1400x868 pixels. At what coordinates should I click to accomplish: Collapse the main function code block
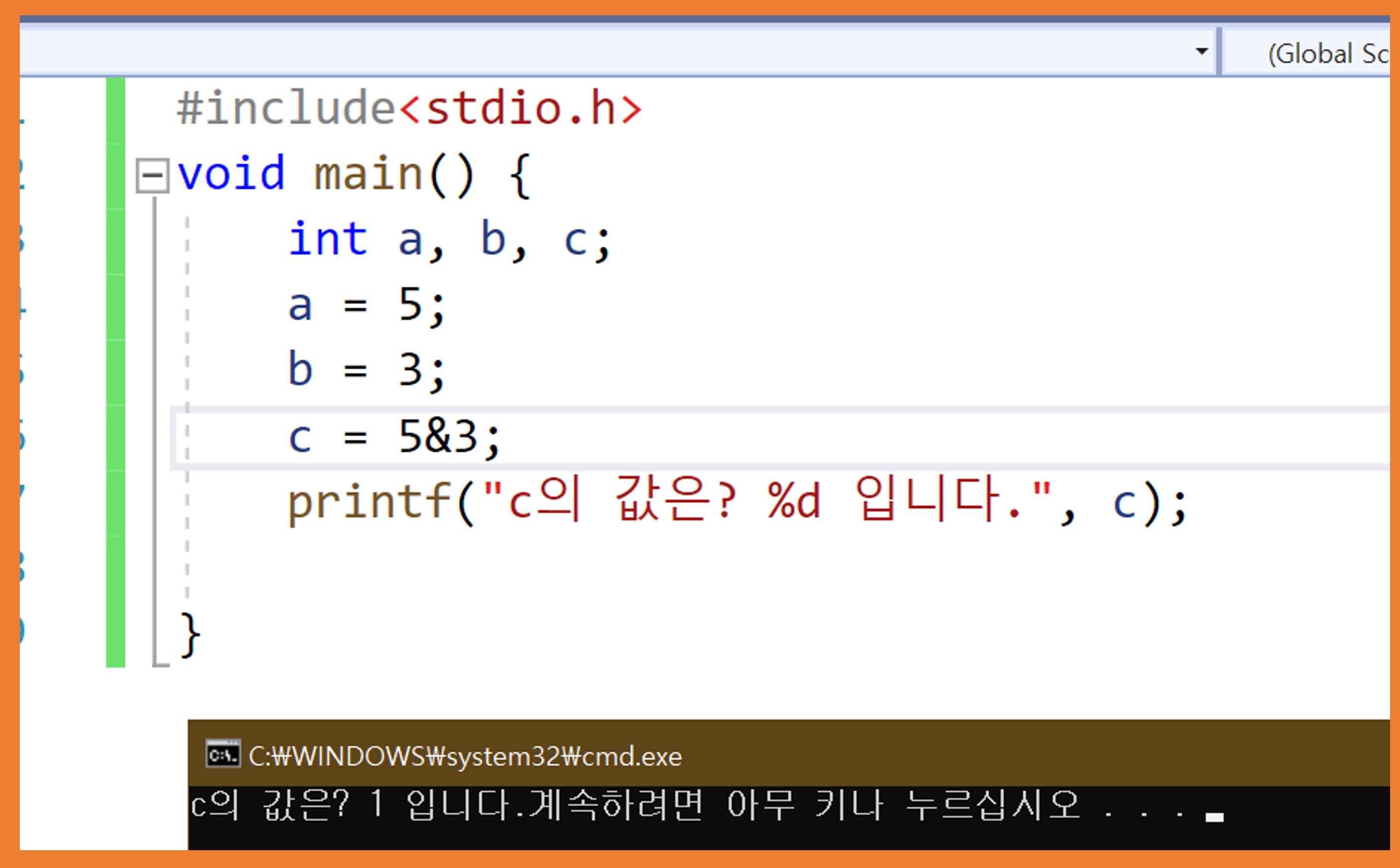click(152, 175)
